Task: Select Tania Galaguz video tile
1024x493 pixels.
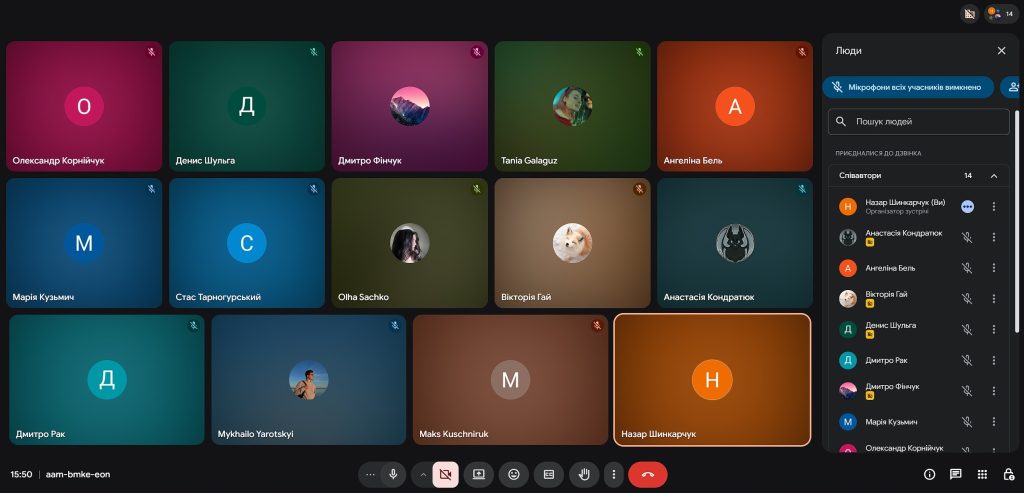Action: (x=572, y=106)
